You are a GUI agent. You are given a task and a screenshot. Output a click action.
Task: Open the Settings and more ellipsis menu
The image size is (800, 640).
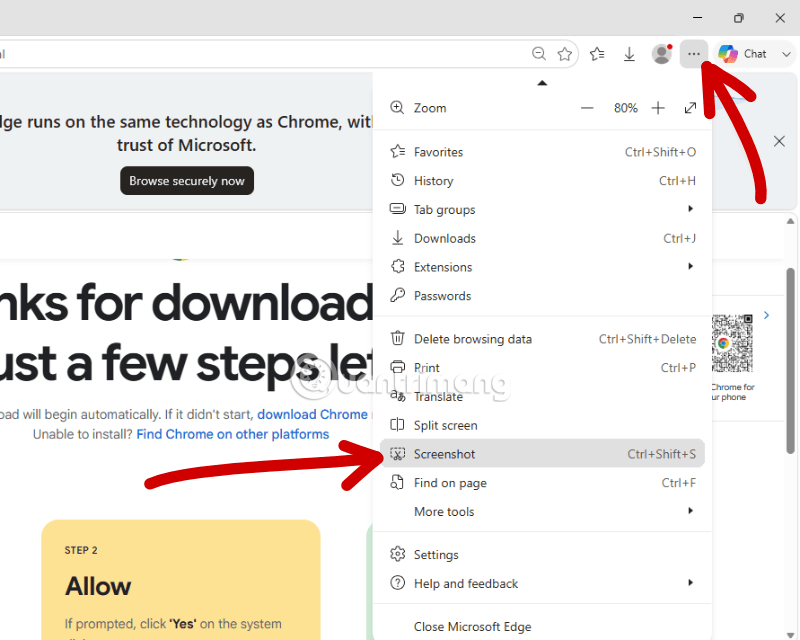tap(693, 54)
